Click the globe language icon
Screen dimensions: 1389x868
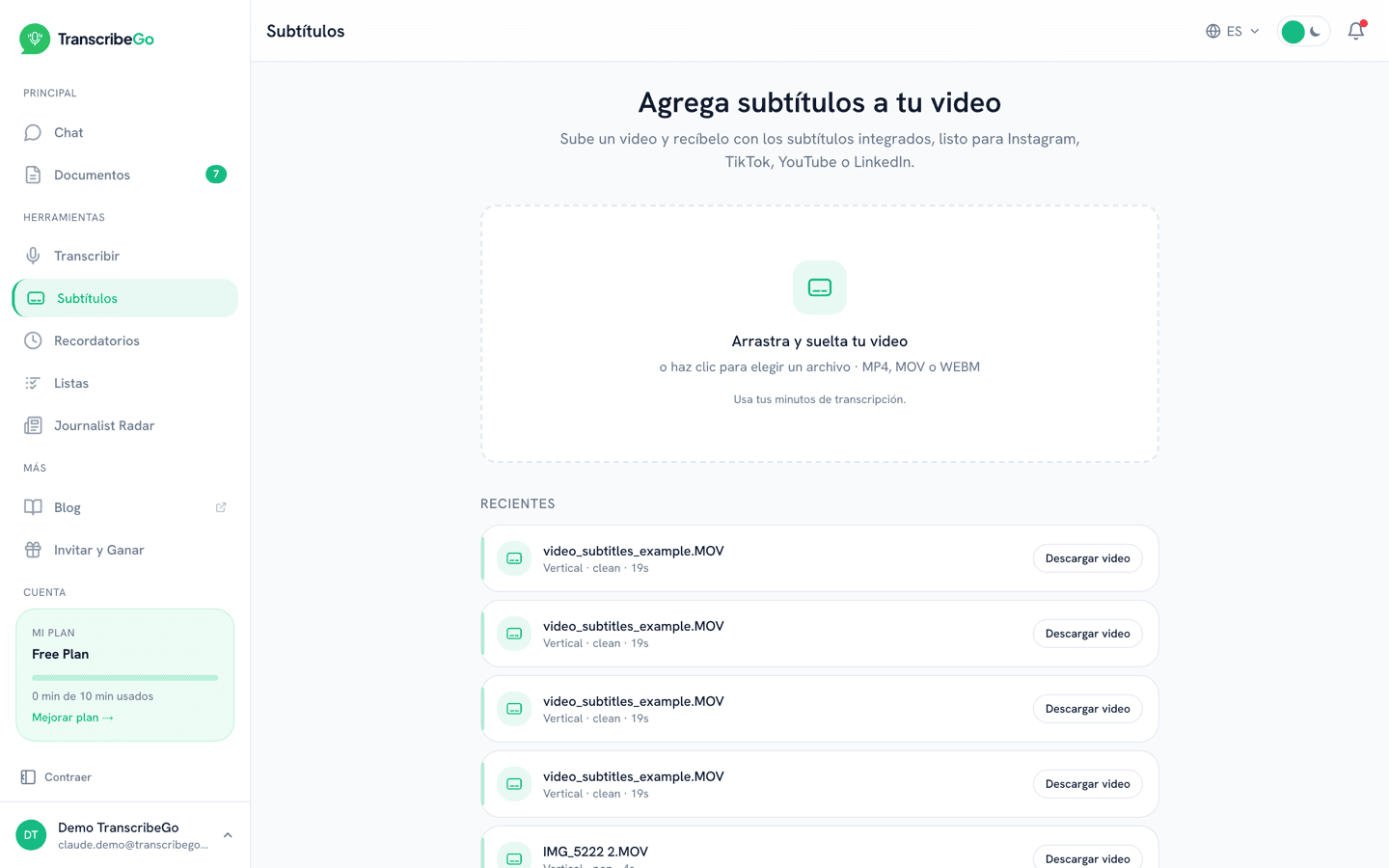click(x=1213, y=31)
